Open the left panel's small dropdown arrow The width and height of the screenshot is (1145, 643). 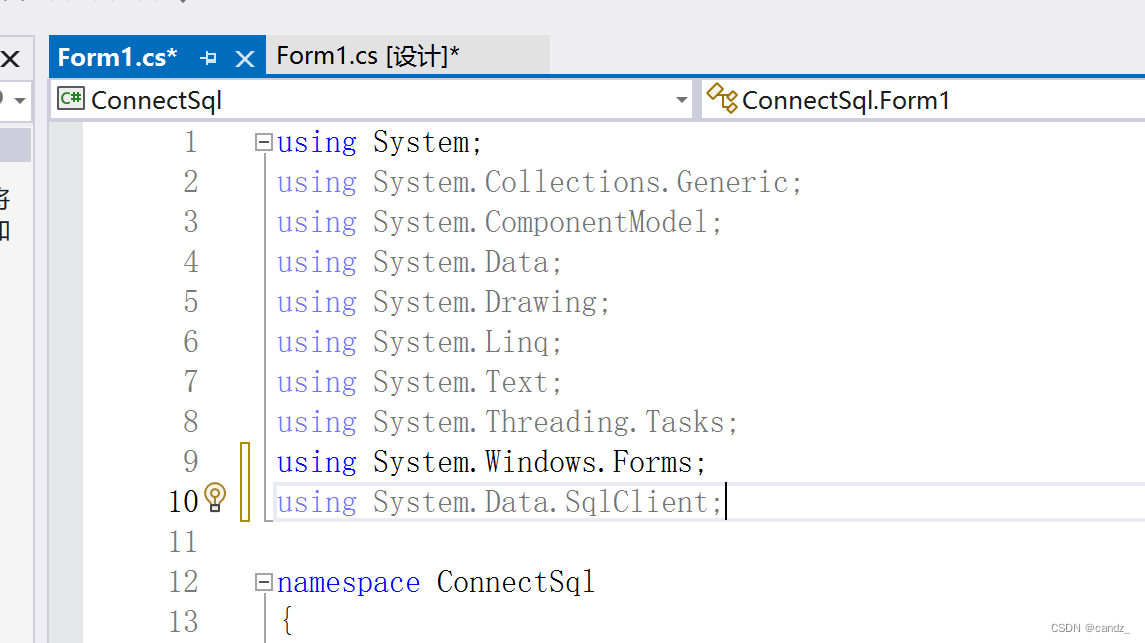coord(20,100)
